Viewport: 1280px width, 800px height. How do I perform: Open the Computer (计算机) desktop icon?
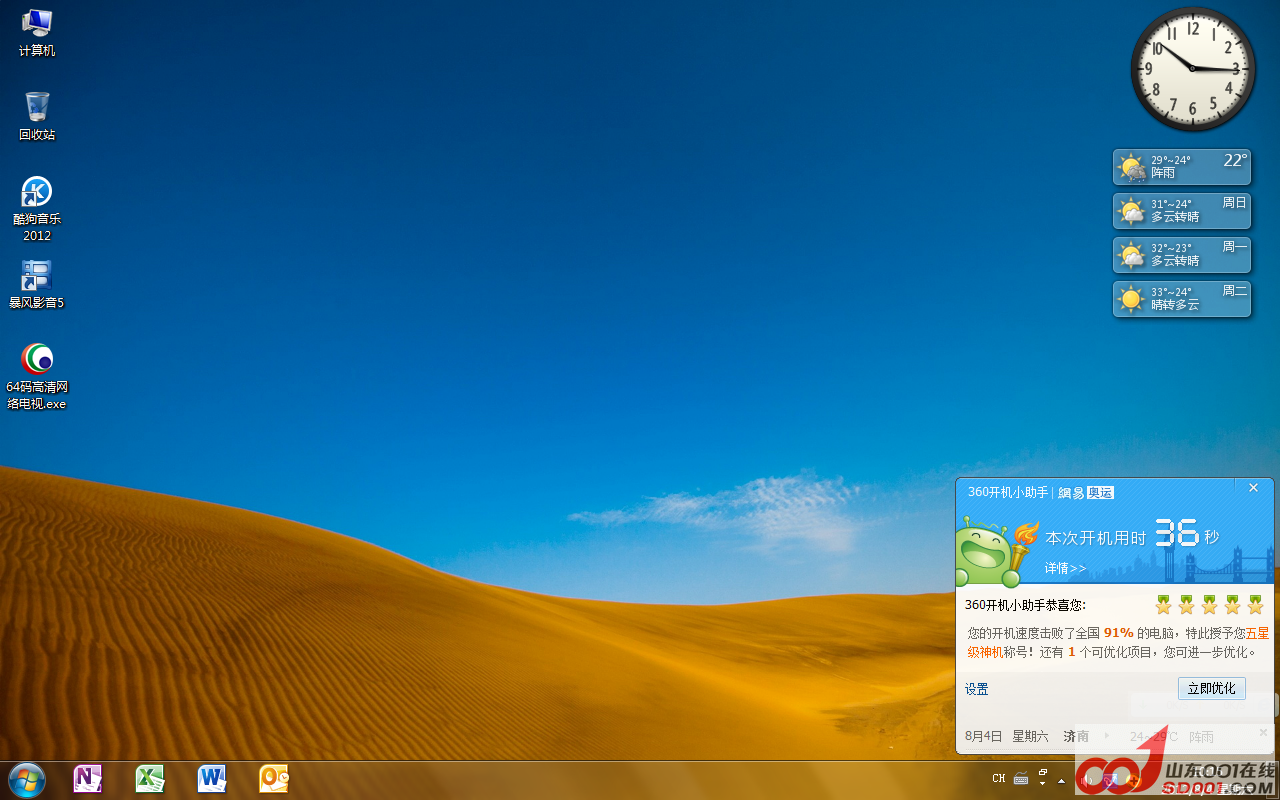[x=37, y=31]
